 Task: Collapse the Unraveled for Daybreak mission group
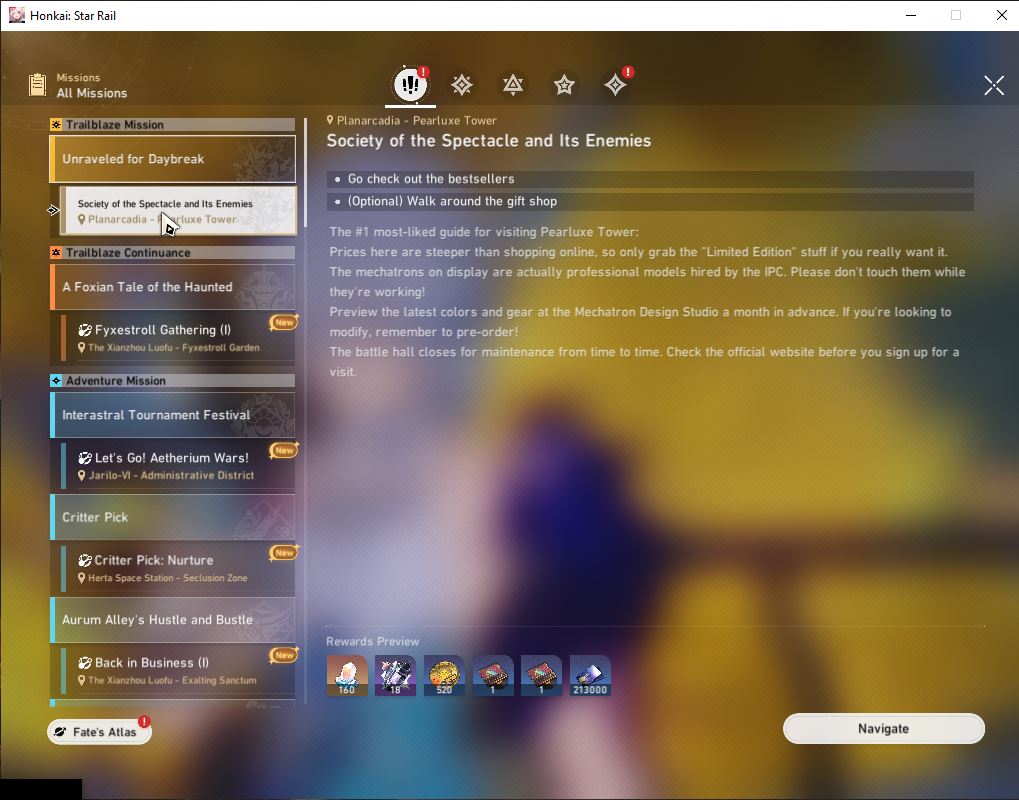point(173,159)
